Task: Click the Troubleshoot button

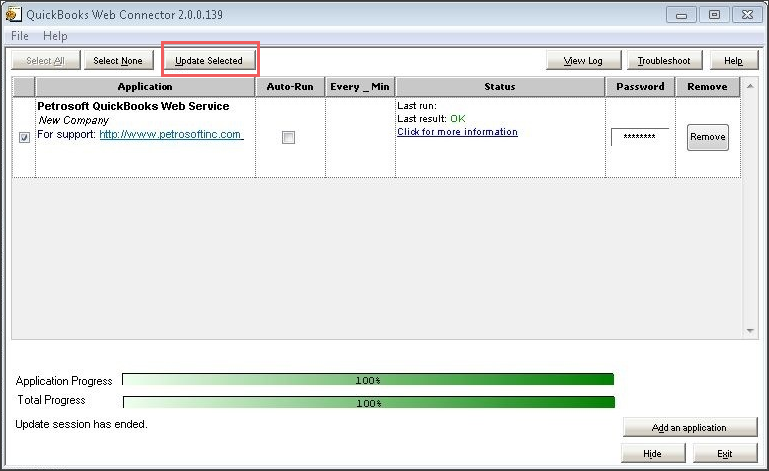Action: click(664, 60)
